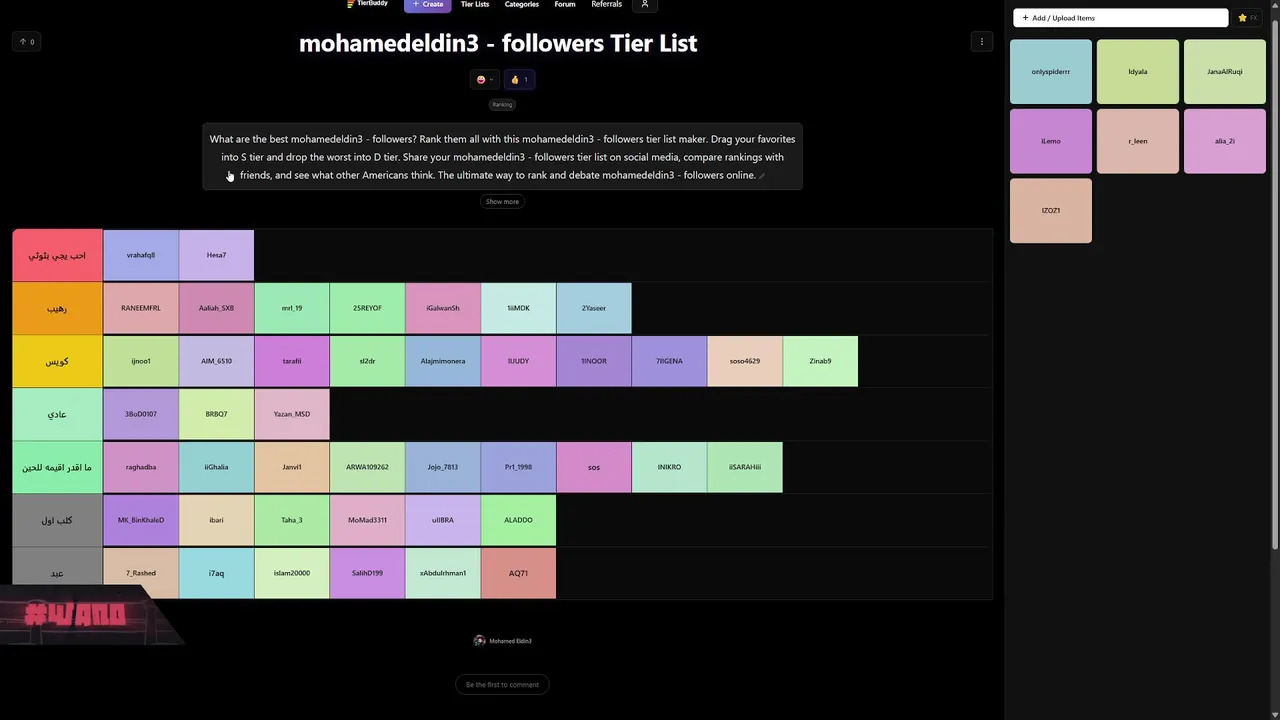
Task: Click the Ranking tag
Action: [x=502, y=105]
